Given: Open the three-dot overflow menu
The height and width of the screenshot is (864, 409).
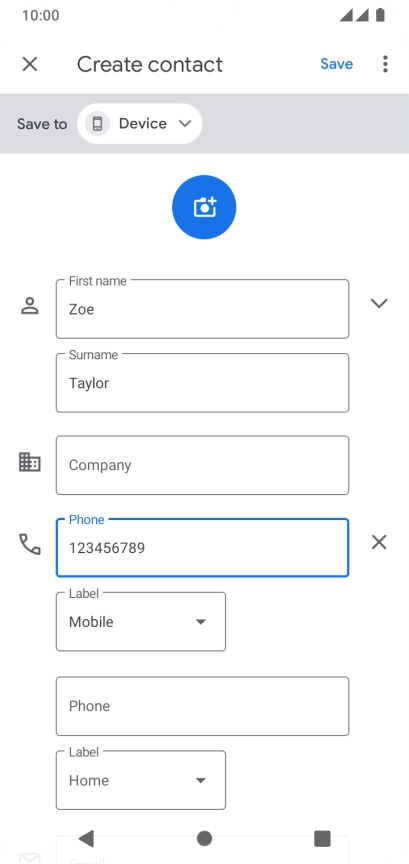Looking at the screenshot, I should 385,64.
